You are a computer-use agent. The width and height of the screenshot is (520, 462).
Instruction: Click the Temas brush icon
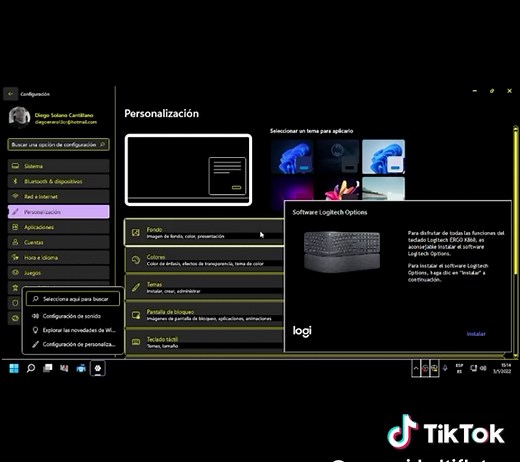(x=136, y=287)
